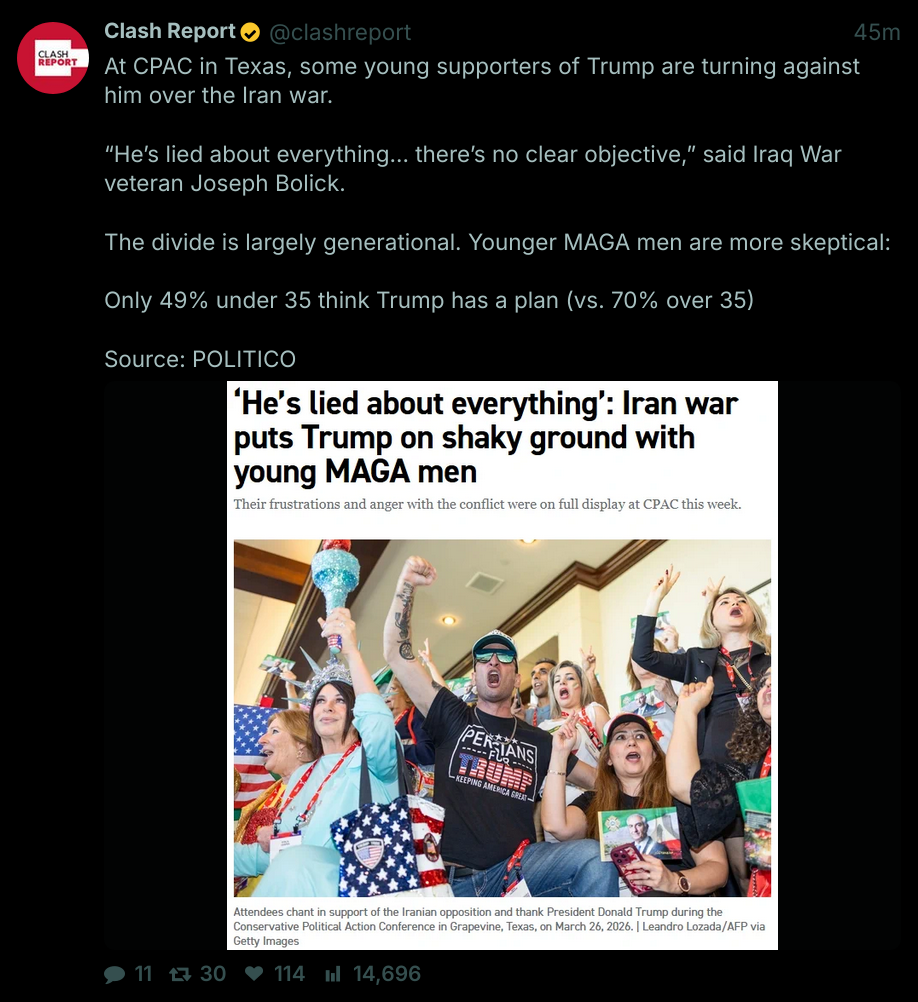Open replies via the comment bubble icon
918x1002 pixels.
click(x=114, y=974)
